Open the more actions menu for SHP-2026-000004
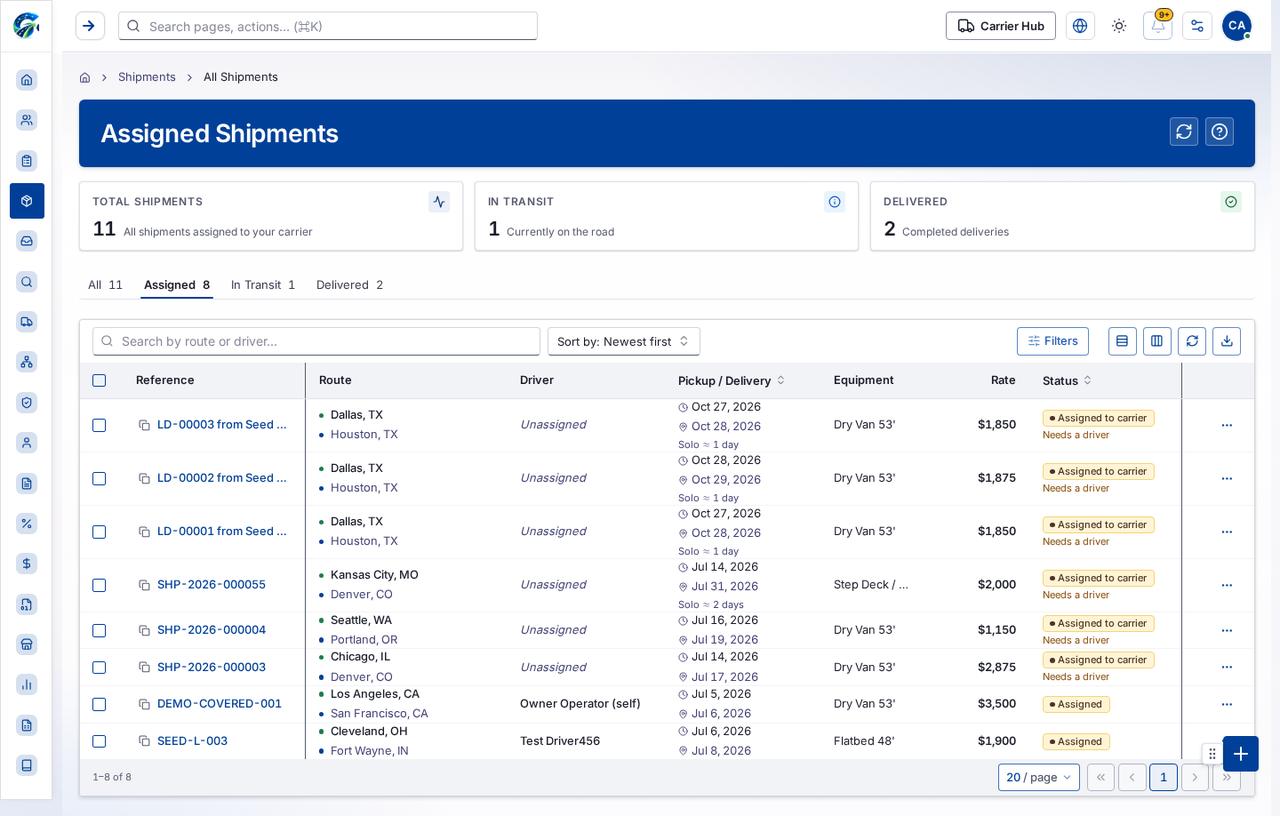Viewport: 1280px width, 816px height. click(x=1227, y=630)
